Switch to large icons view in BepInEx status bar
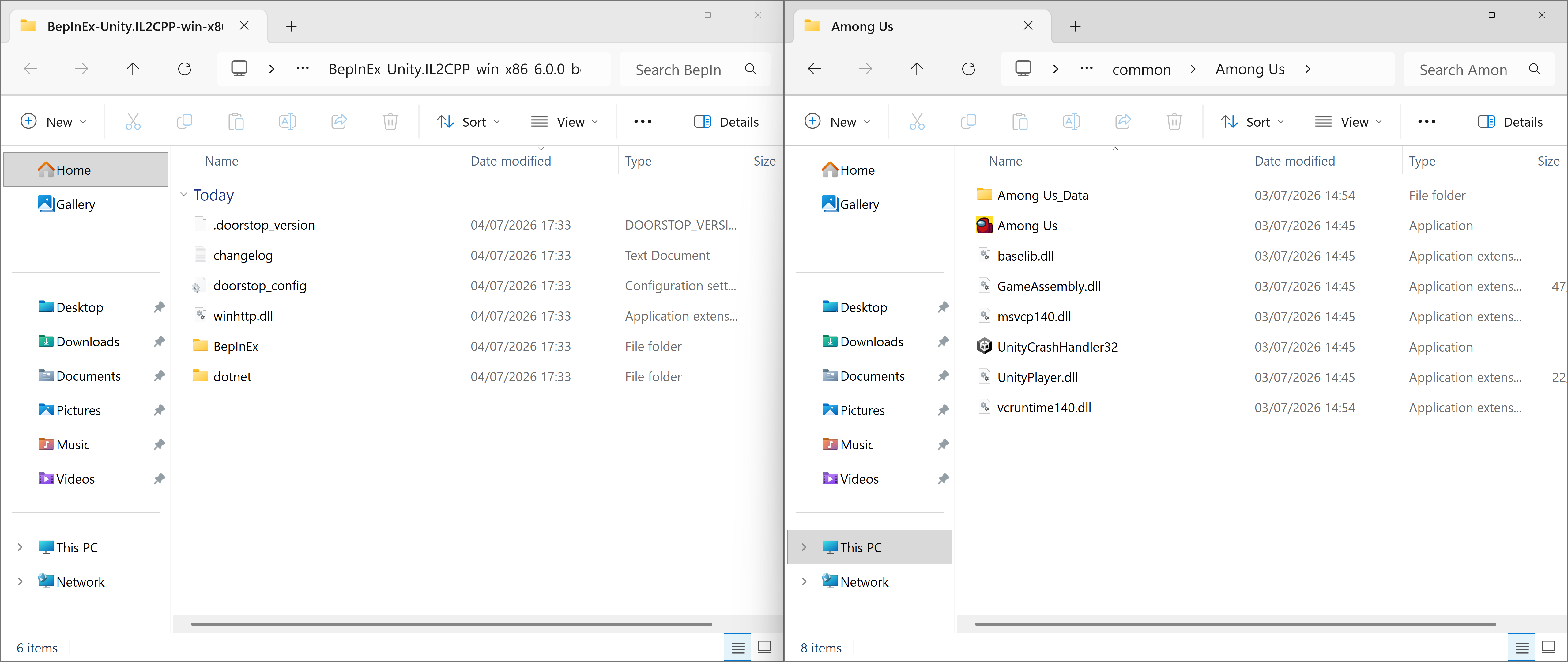1568x662 pixels. coord(764,647)
